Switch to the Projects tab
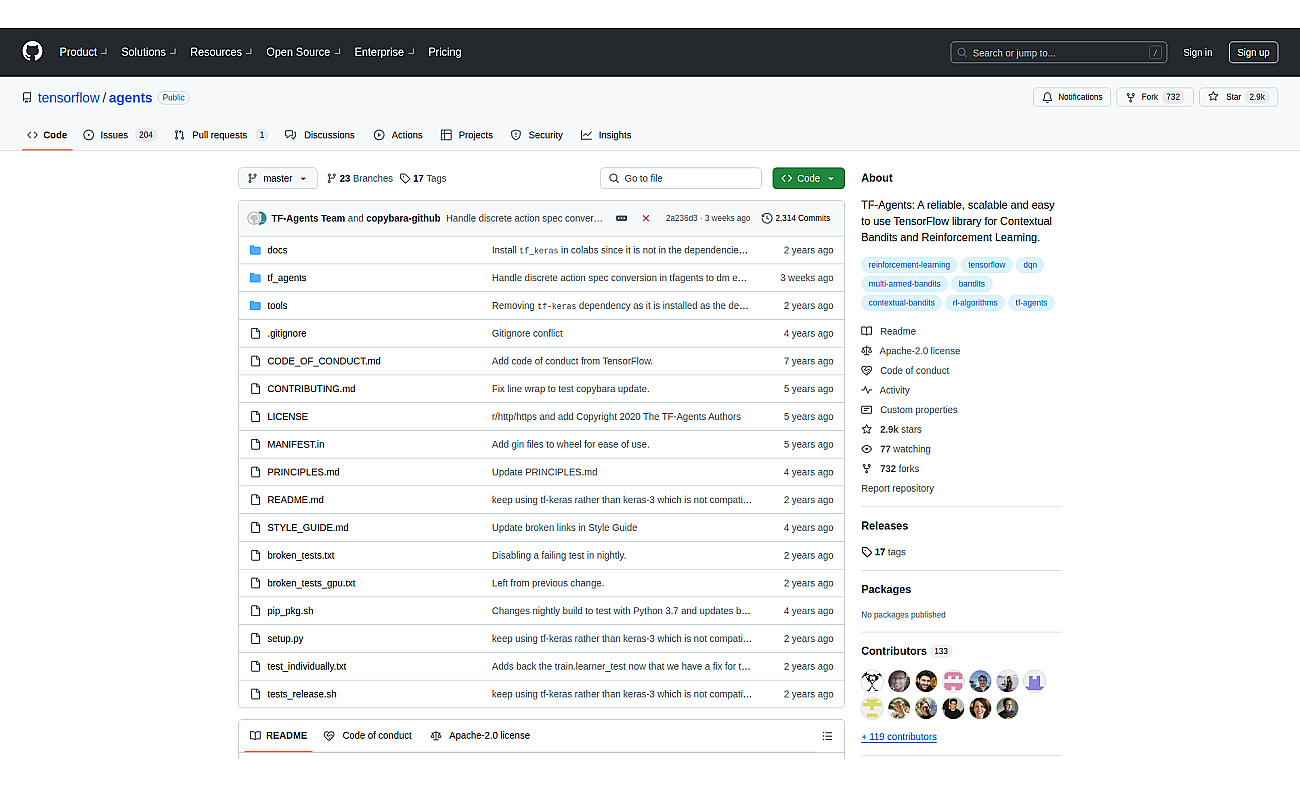Image resolution: width=1300 pixels, height=788 pixels. tap(467, 135)
